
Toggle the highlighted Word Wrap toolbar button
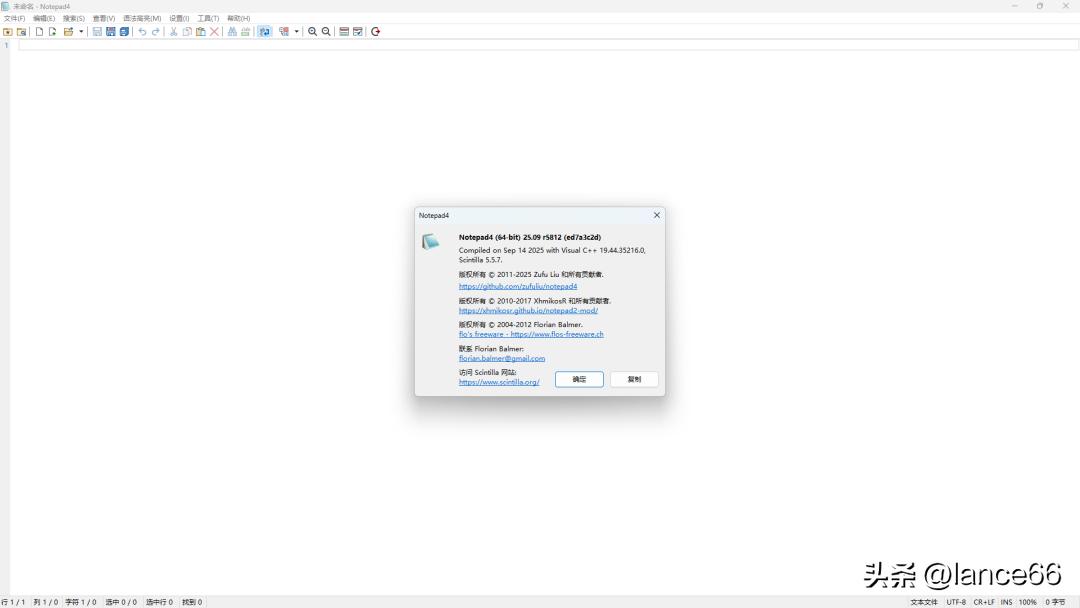pyautogui.click(x=264, y=32)
